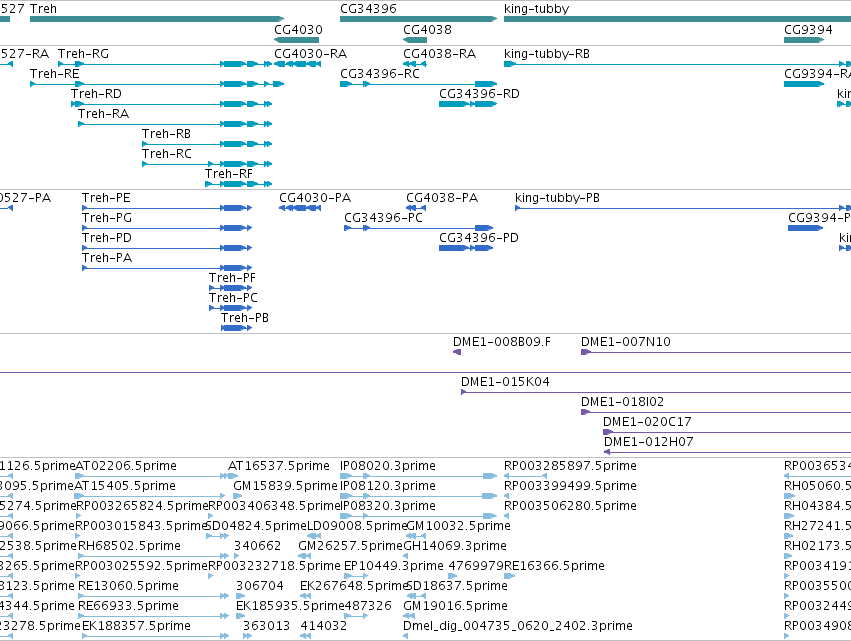This screenshot has height=641, width=851.
Task: Click EST EK188357.5prime
Action: click(x=155, y=636)
